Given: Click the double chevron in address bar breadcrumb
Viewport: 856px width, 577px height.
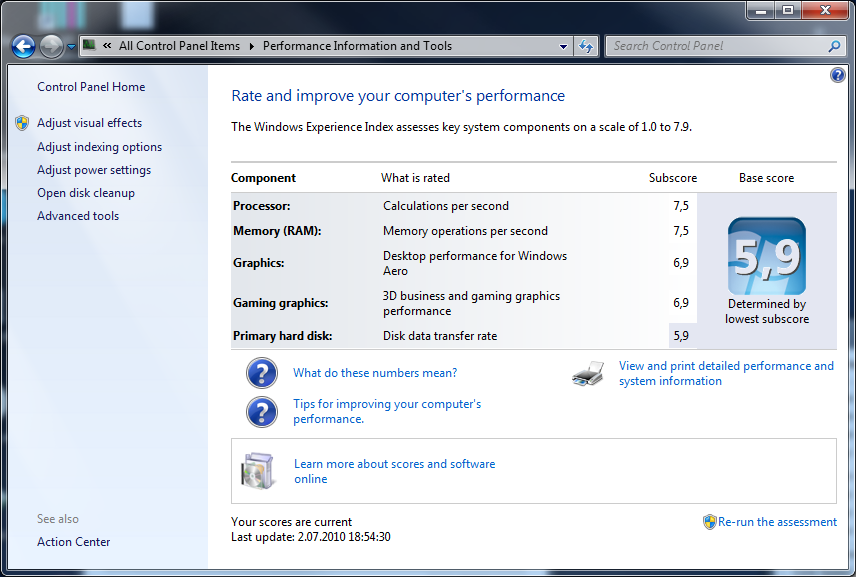Looking at the screenshot, I should tap(107, 46).
